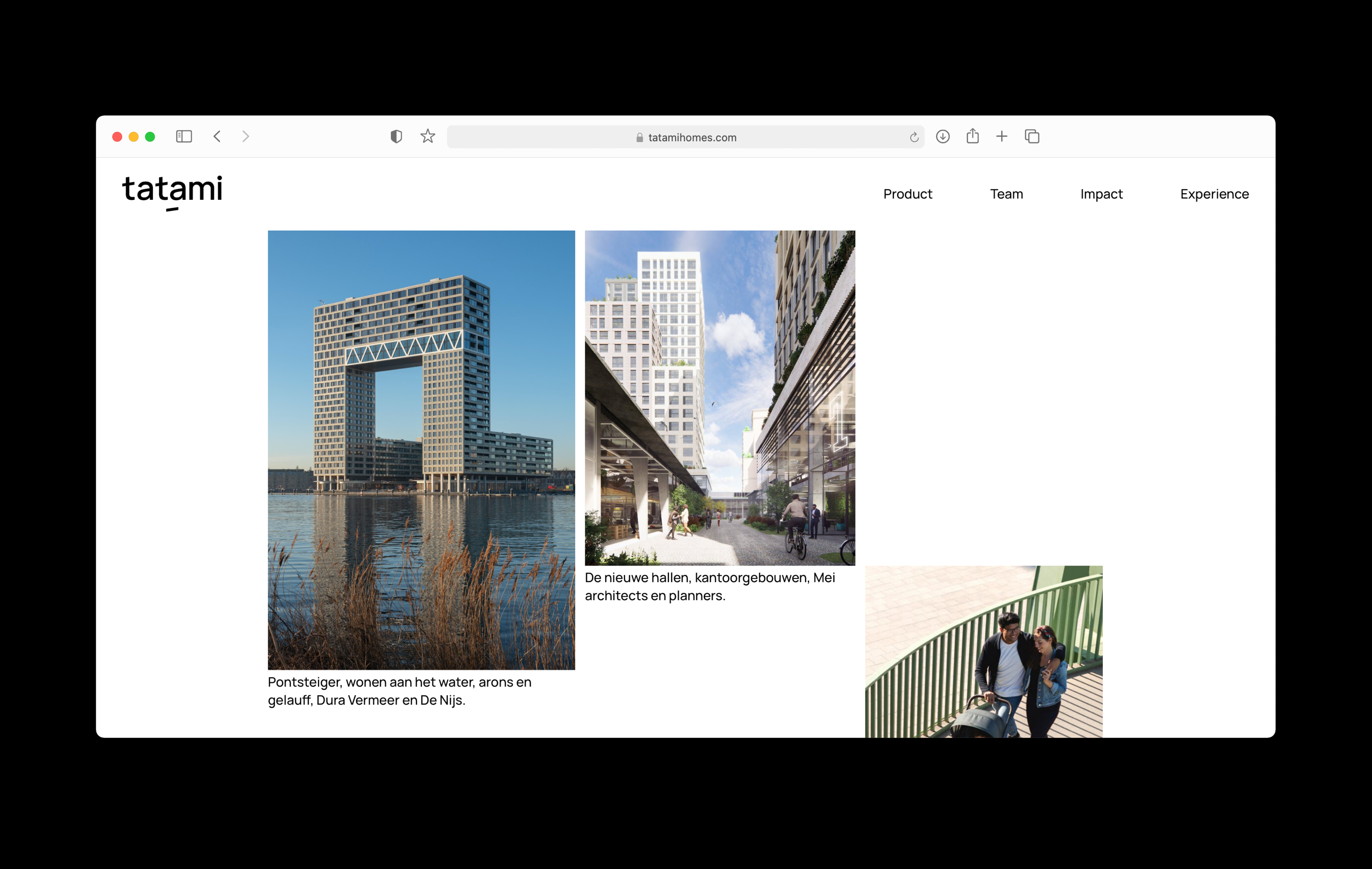The height and width of the screenshot is (869, 1372).
Task: Click the lock icon in address bar
Action: click(x=639, y=137)
